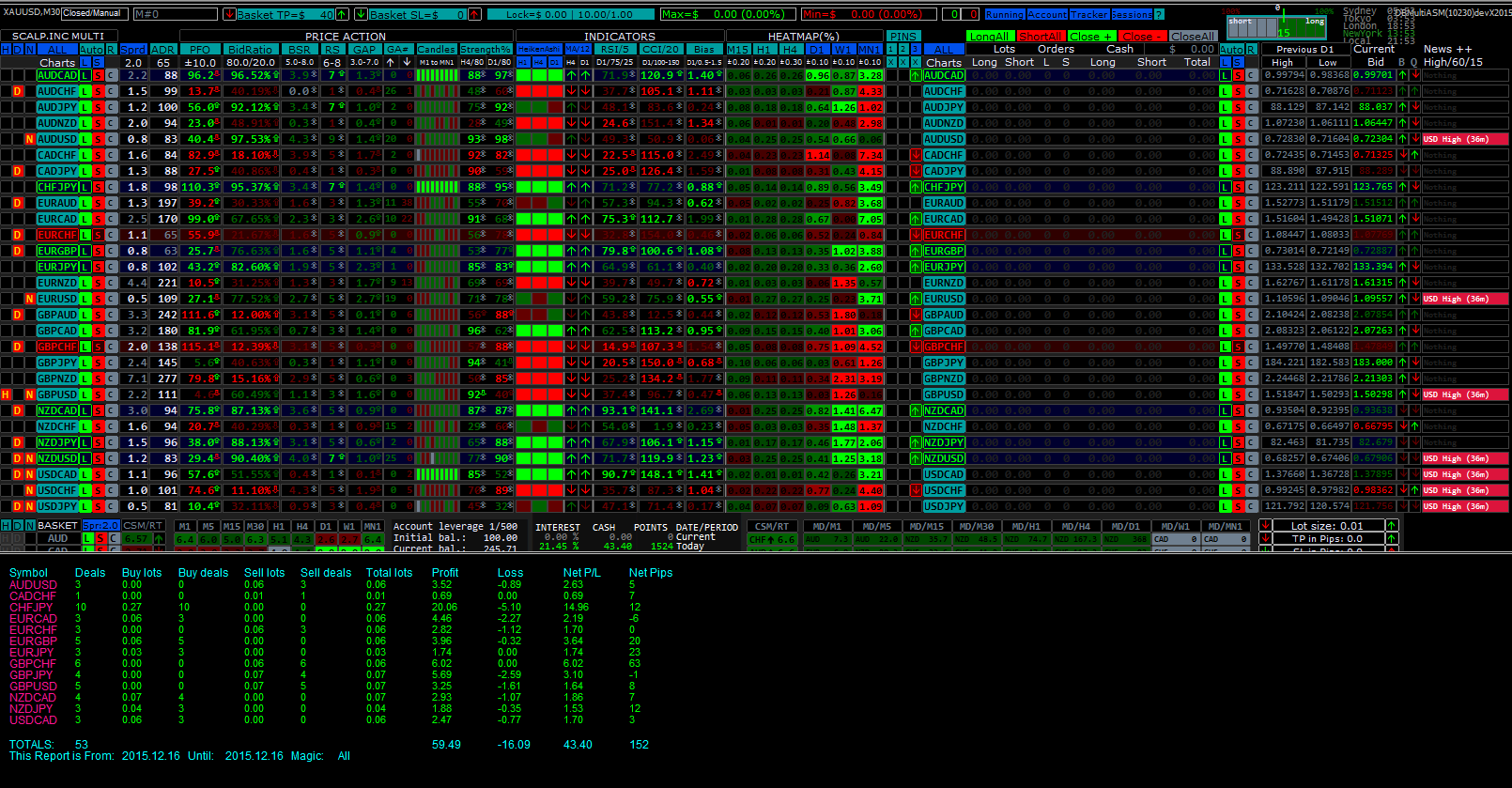
Task: Toggle pin 1 in the PINS header
Action: 891,49
